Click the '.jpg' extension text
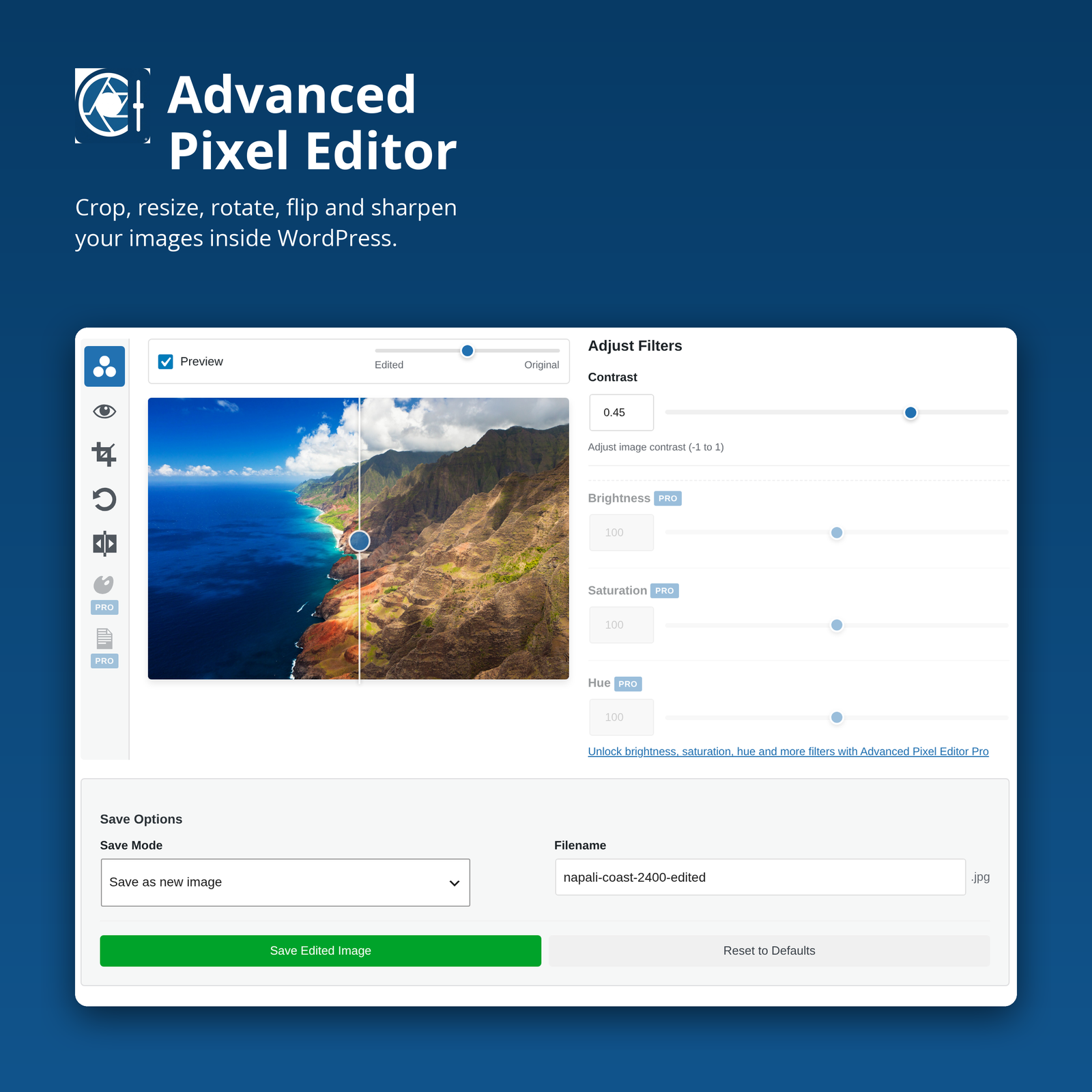The width and height of the screenshot is (1092, 1092). (981, 877)
